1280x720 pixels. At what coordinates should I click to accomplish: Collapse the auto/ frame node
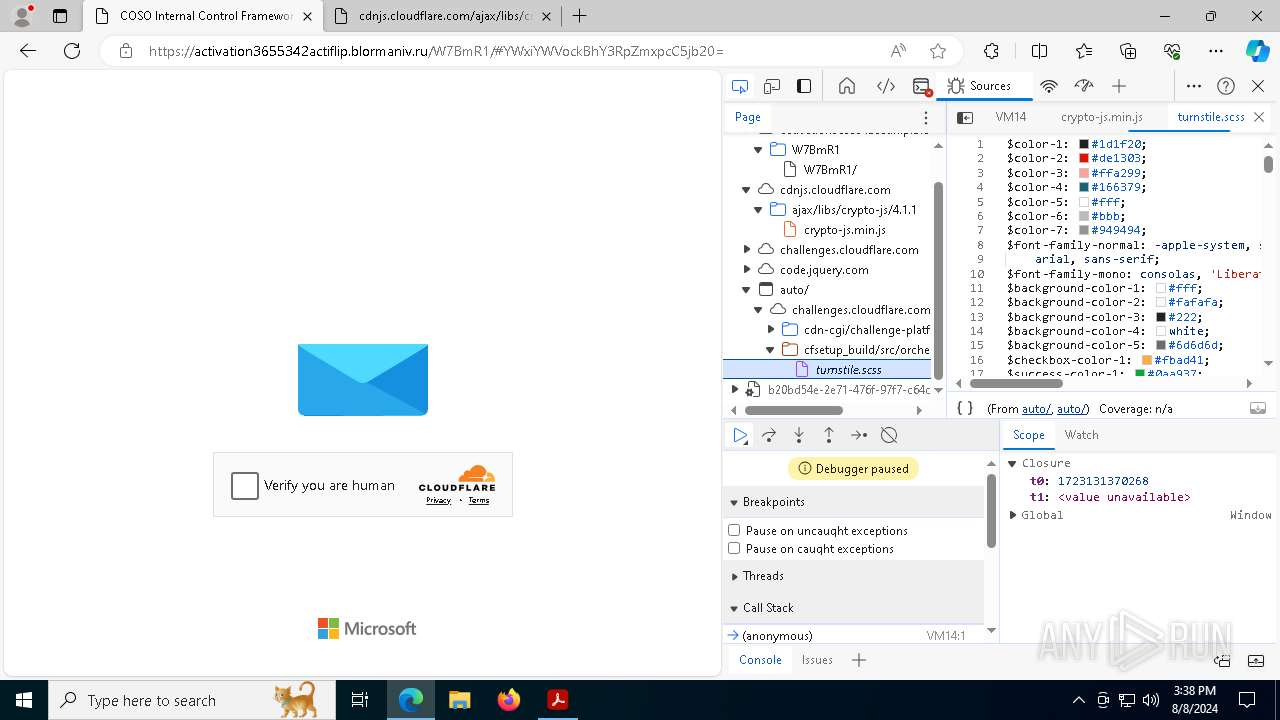(746, 290)
